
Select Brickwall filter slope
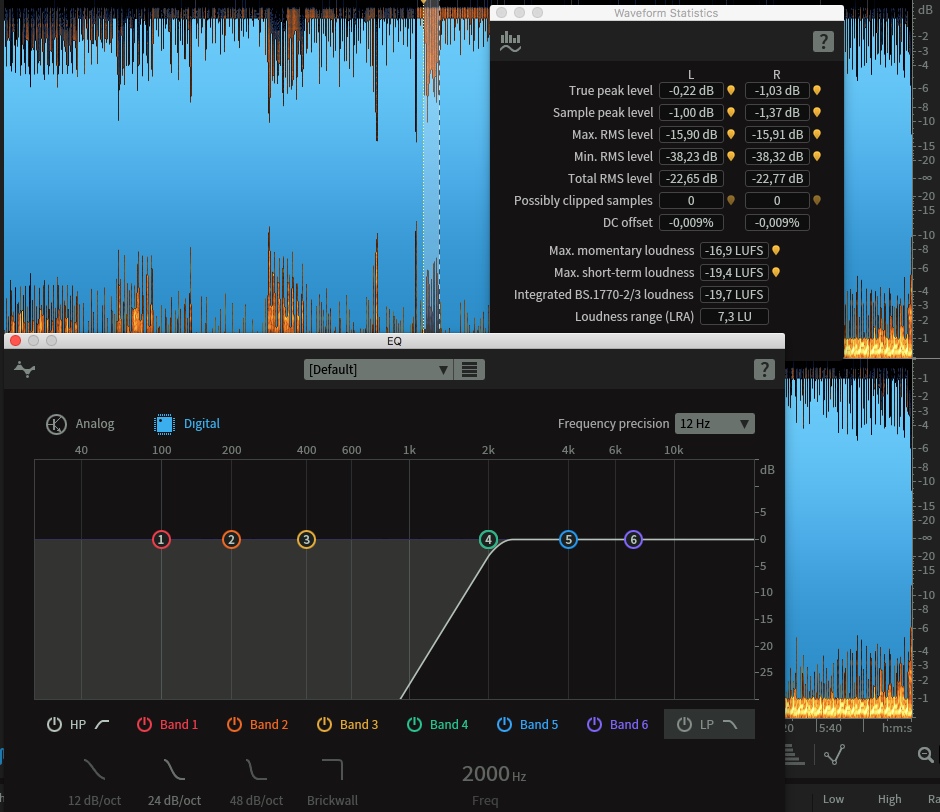click(332, 783)
